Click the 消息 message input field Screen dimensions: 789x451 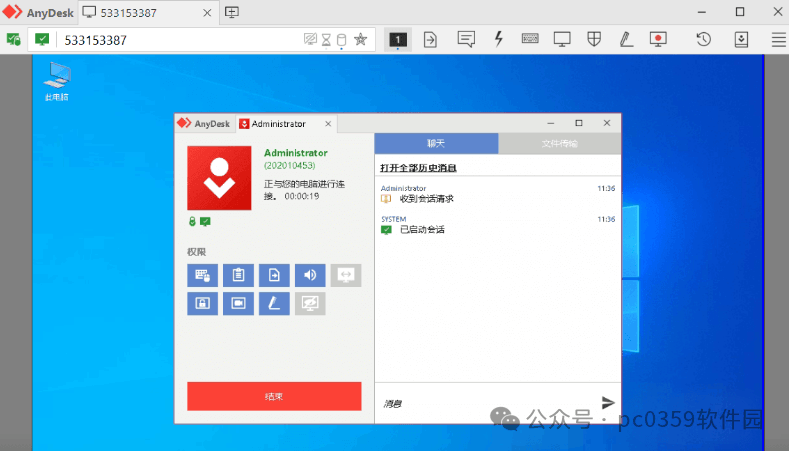485,403
